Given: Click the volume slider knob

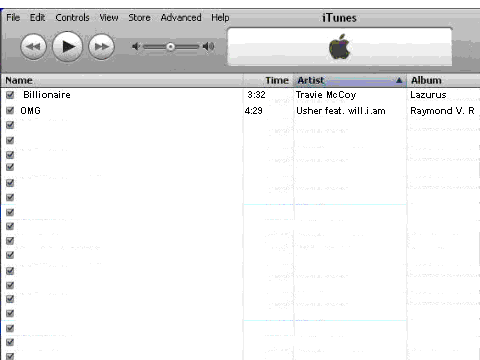Looking at the screenshot, I should [x=170, y=47].
